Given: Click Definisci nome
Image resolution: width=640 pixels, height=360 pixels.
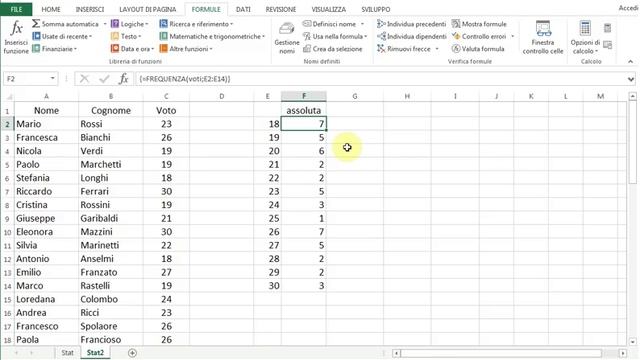Looking at the screenshot, I should [329, 24].
